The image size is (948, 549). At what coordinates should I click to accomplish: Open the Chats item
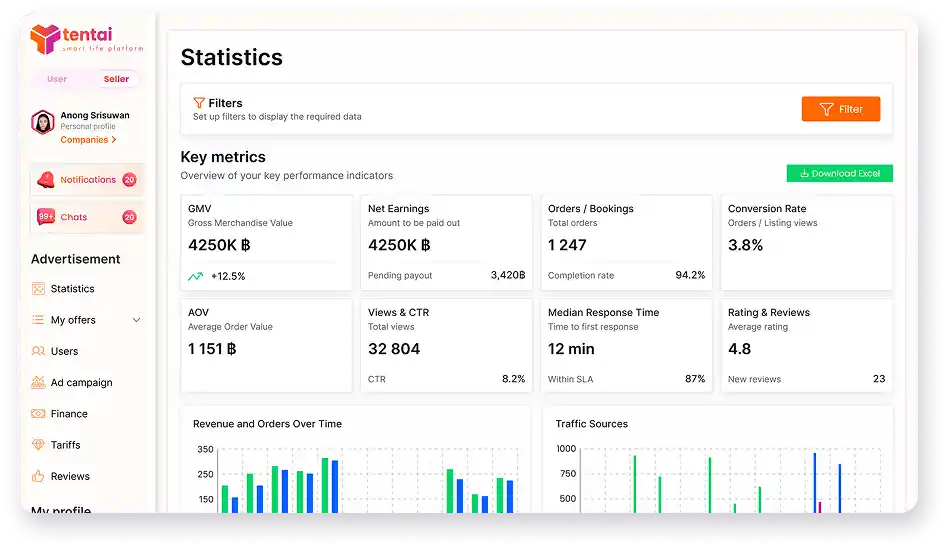tap(88, 217)
